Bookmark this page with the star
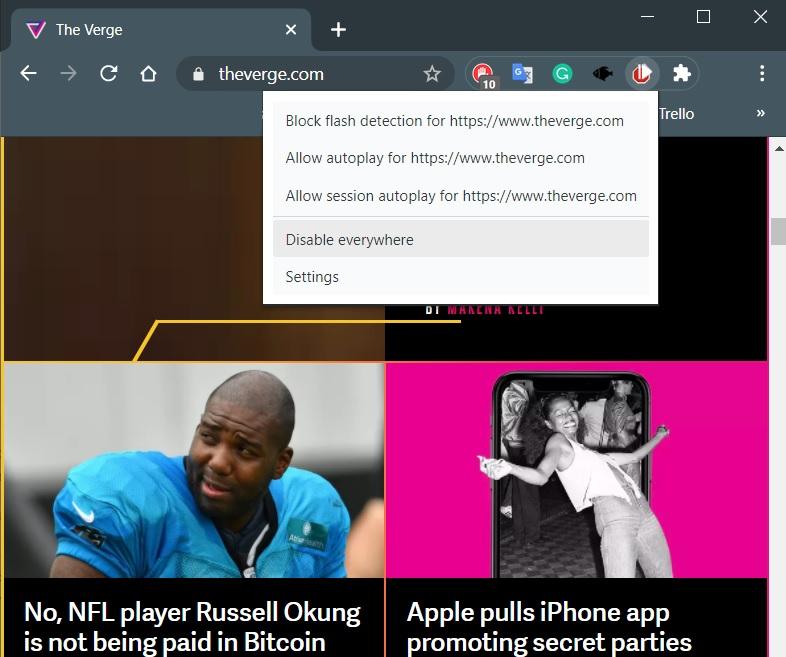This screenshot has width=786, height=657. [432, 74]
